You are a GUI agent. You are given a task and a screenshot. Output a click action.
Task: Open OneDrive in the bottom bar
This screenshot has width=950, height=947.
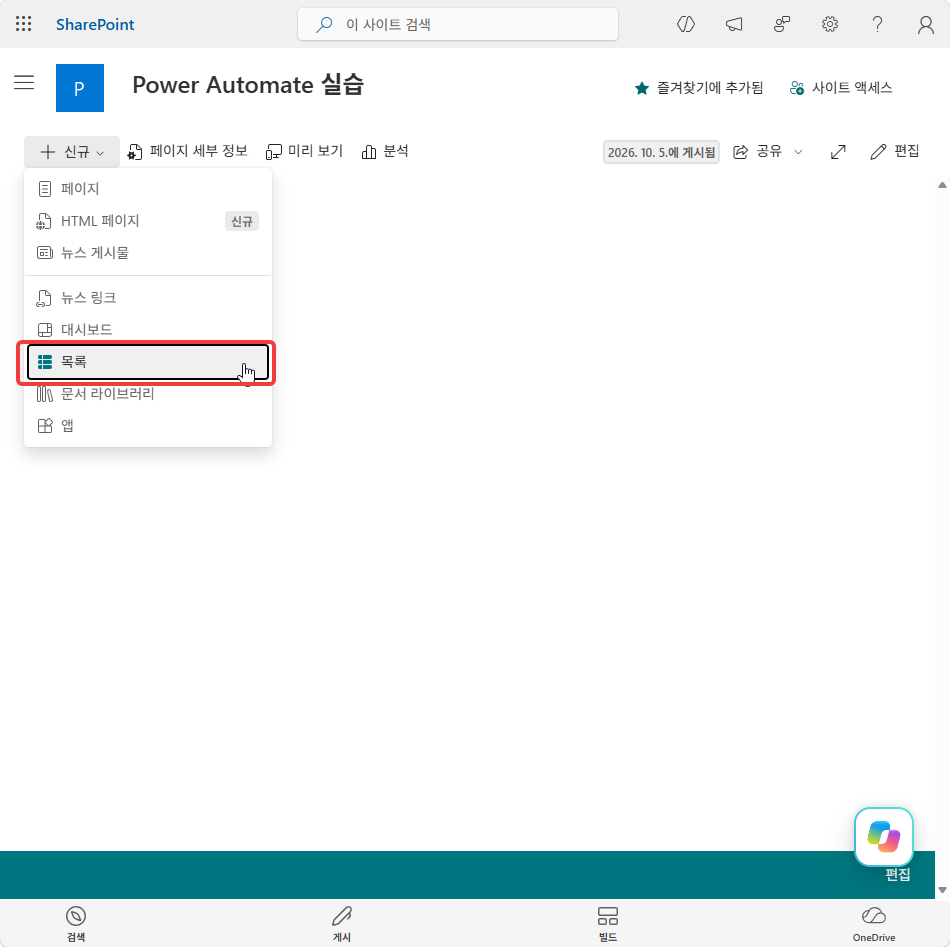coord(874,923)
